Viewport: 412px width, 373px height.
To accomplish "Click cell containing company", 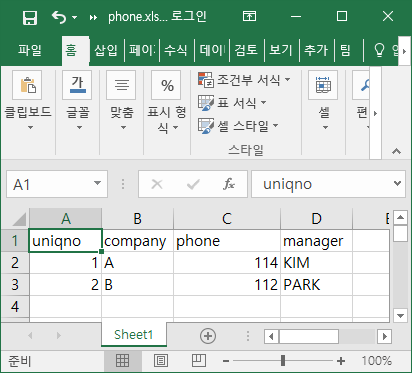I will [x=138, y=241].
